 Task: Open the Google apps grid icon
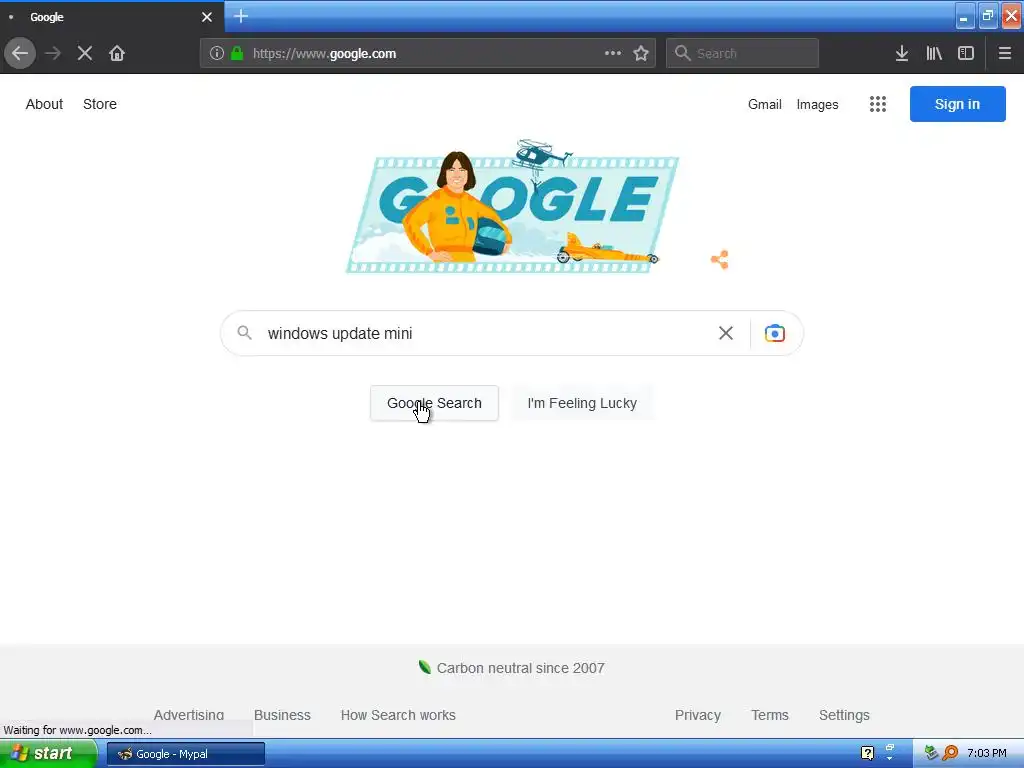(878, 104)
